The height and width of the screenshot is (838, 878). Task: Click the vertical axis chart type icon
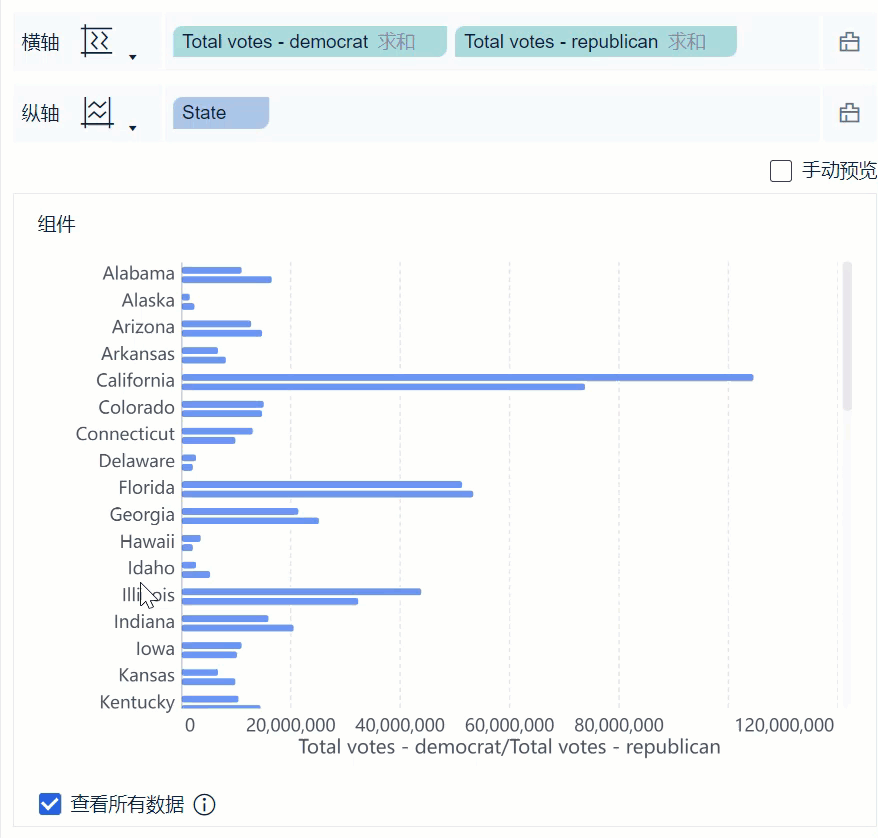97,112
